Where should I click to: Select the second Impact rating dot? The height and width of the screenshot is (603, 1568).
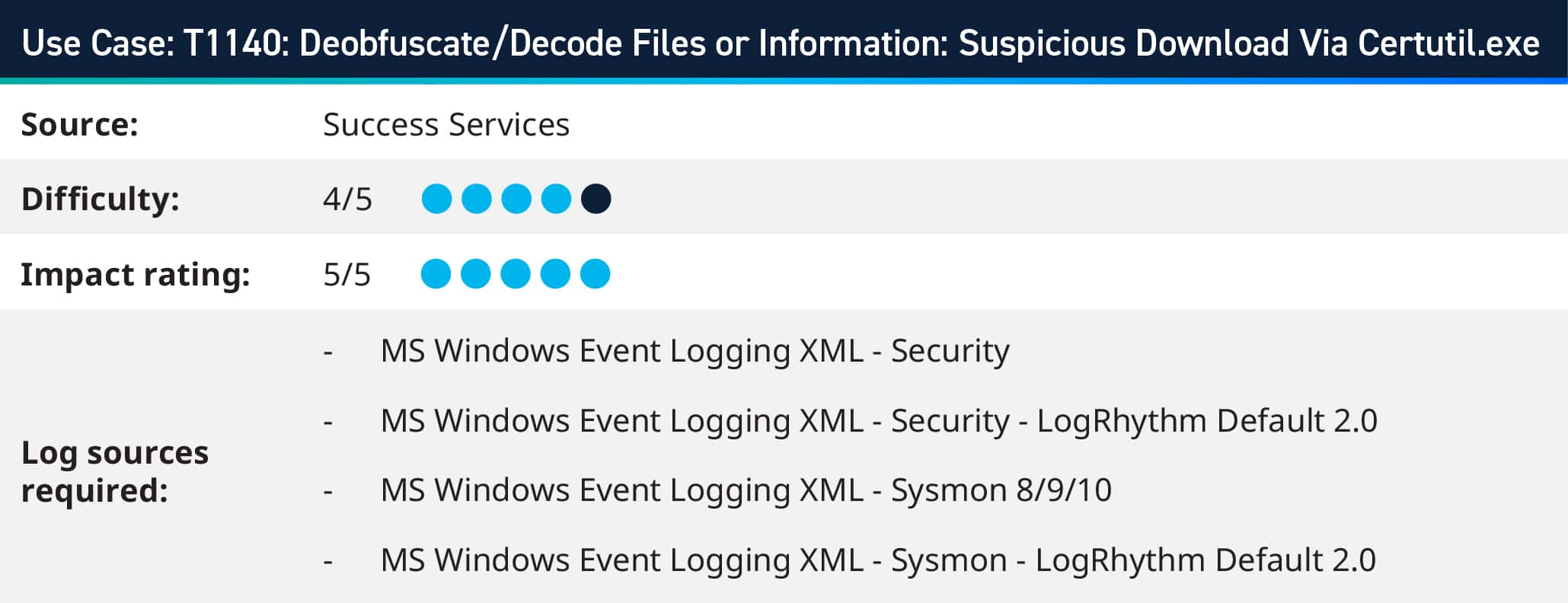(476, 274)
